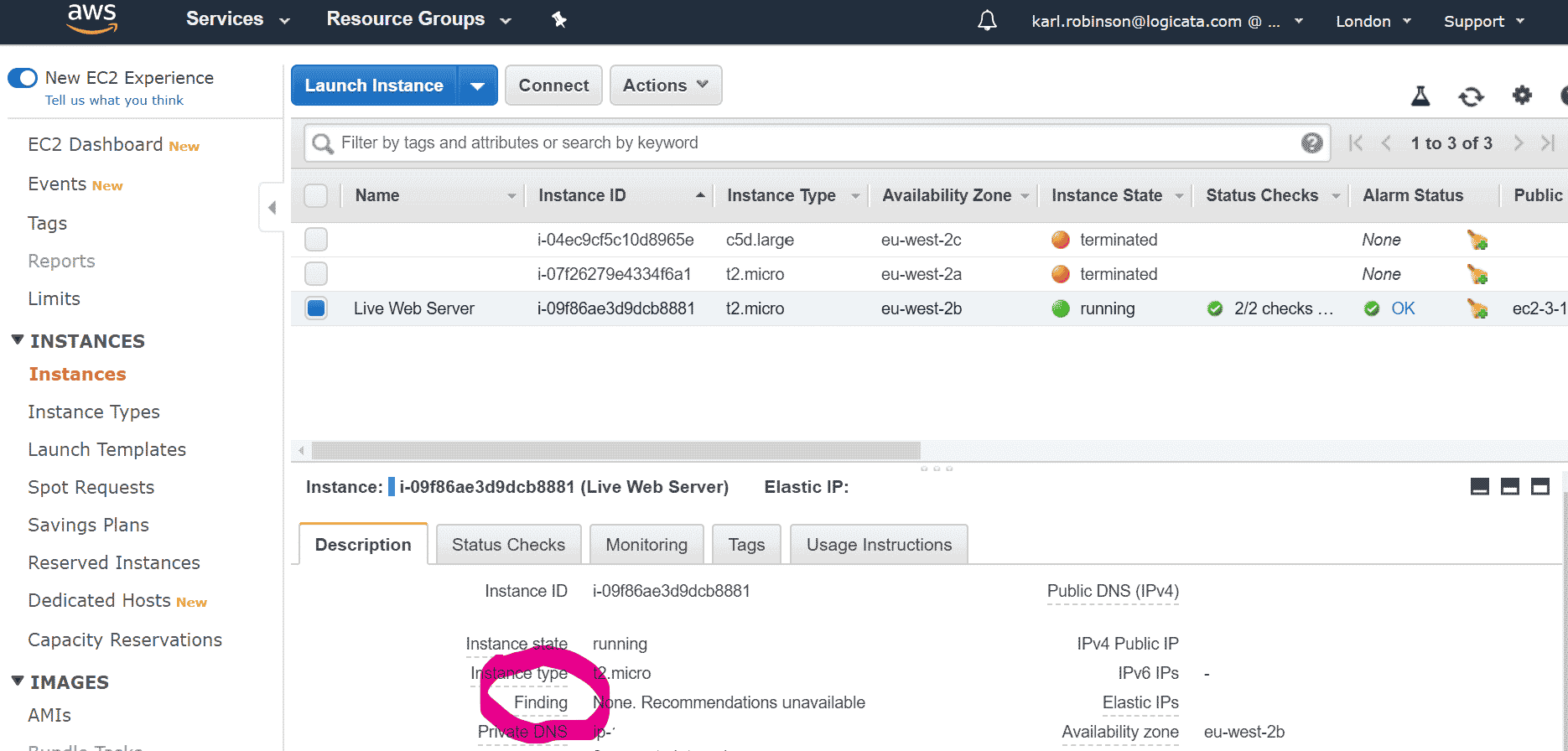Click the Finding field label
This screenshot has height=751, width=1568.
tap(541, 702)
